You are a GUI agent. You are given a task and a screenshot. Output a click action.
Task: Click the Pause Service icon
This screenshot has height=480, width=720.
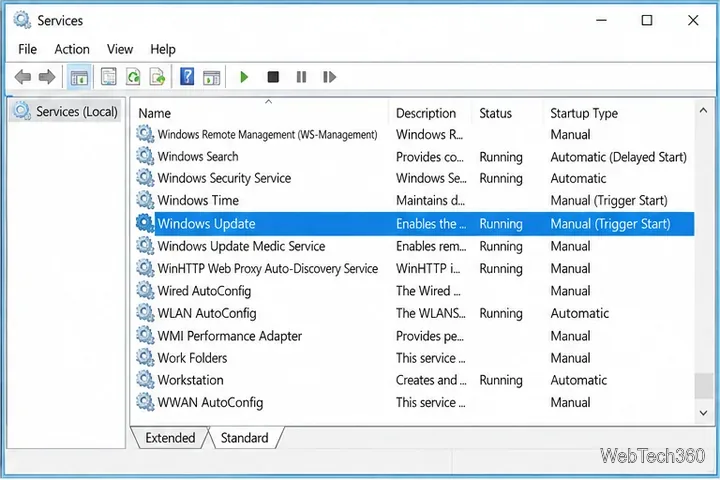click(301, 77)
